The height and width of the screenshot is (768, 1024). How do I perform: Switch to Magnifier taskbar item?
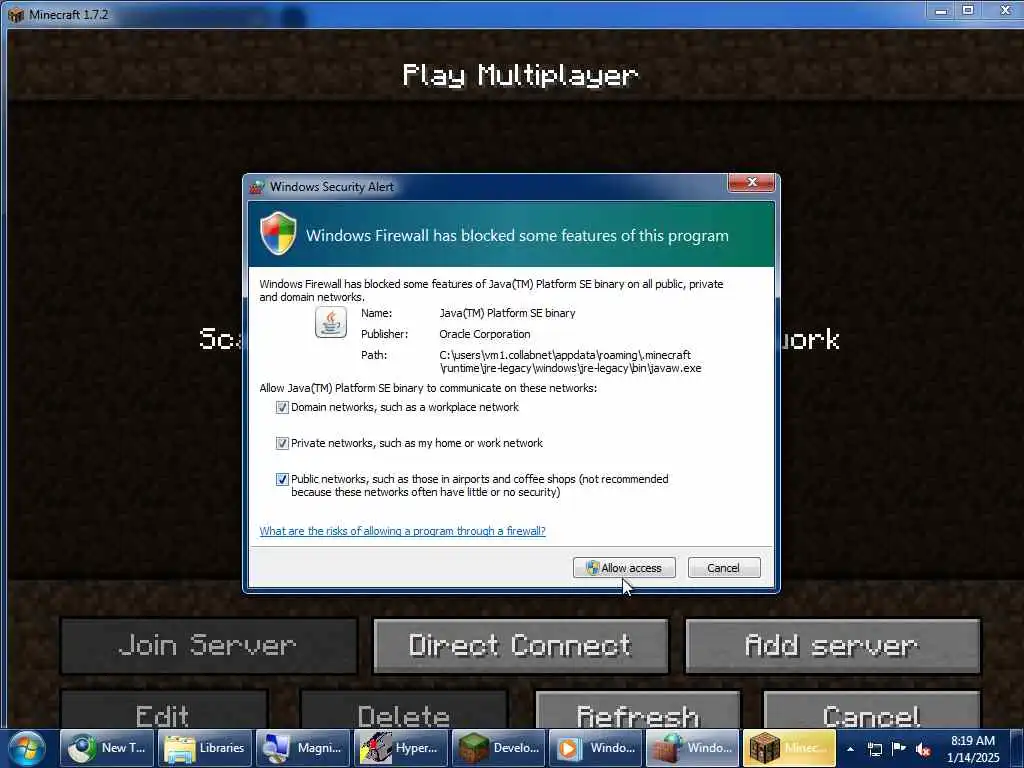pyautogui.click(x=302, y=748)
